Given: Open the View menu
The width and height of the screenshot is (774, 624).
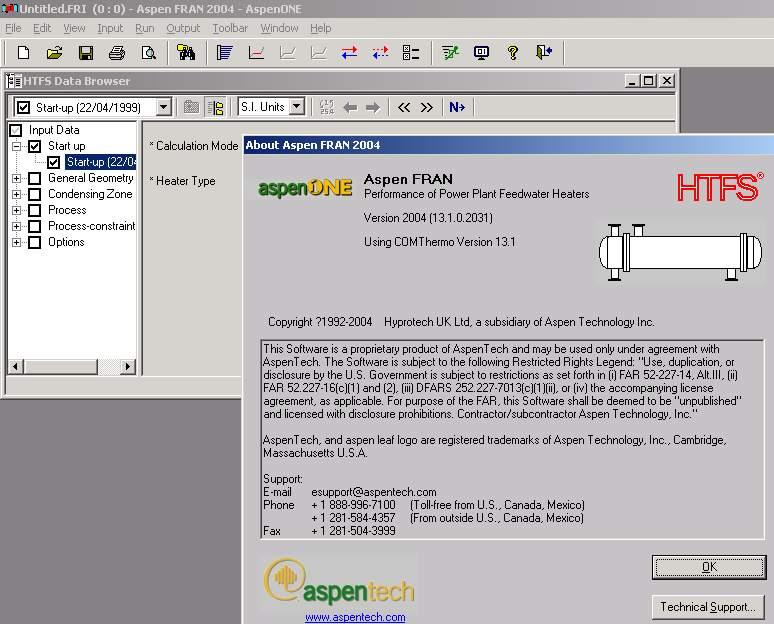Looking at the screenshot, I should [x=74, y=28].
